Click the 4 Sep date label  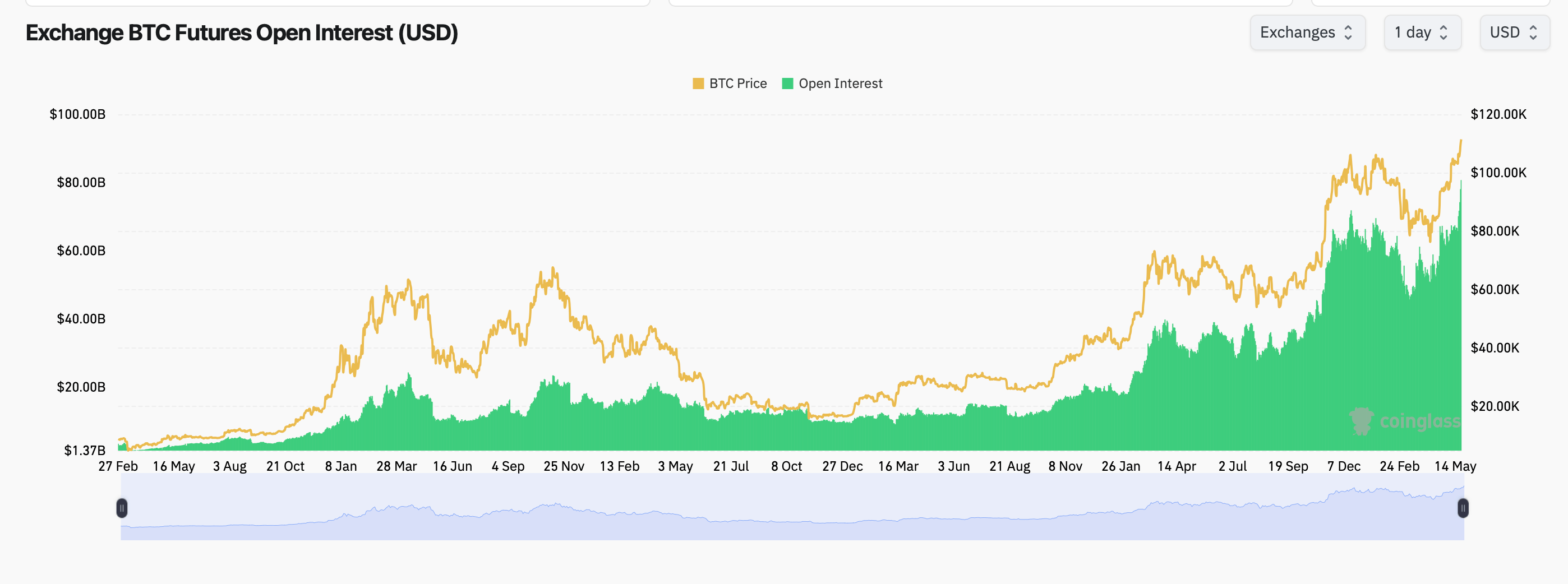coord(508,466)
